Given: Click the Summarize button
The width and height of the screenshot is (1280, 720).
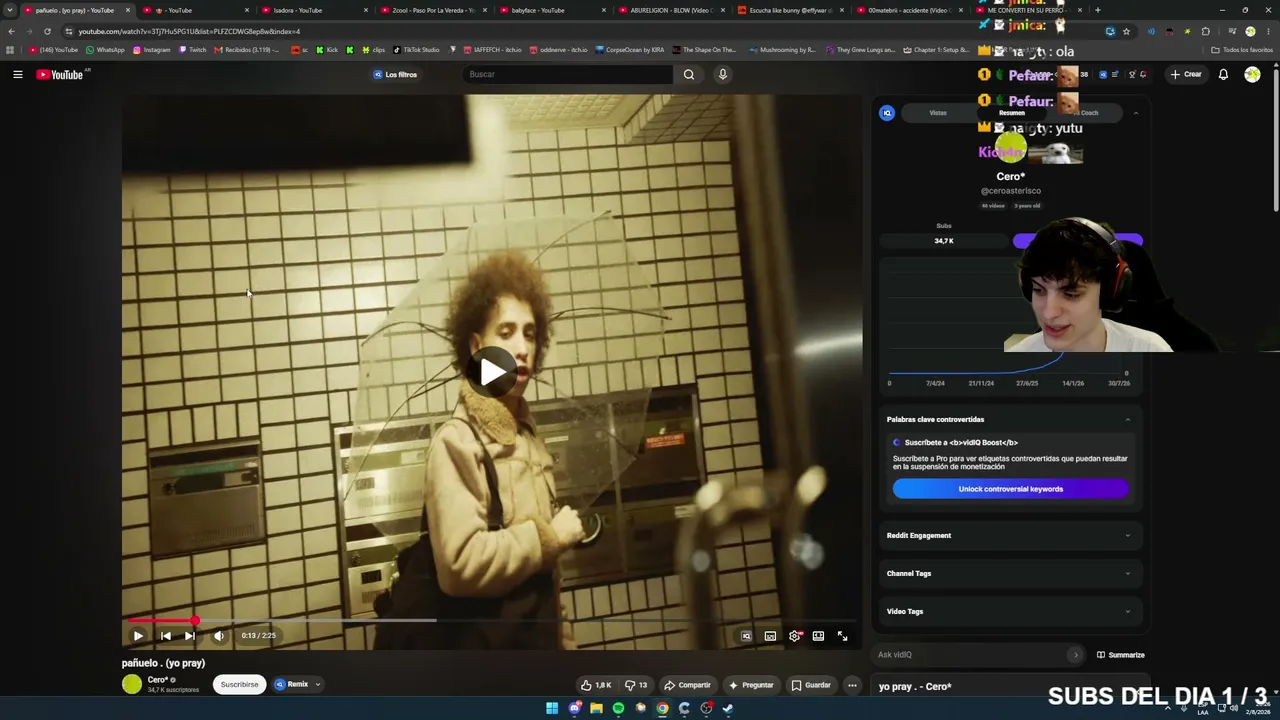Looking at the screenshot, I should coord(1121,655).
